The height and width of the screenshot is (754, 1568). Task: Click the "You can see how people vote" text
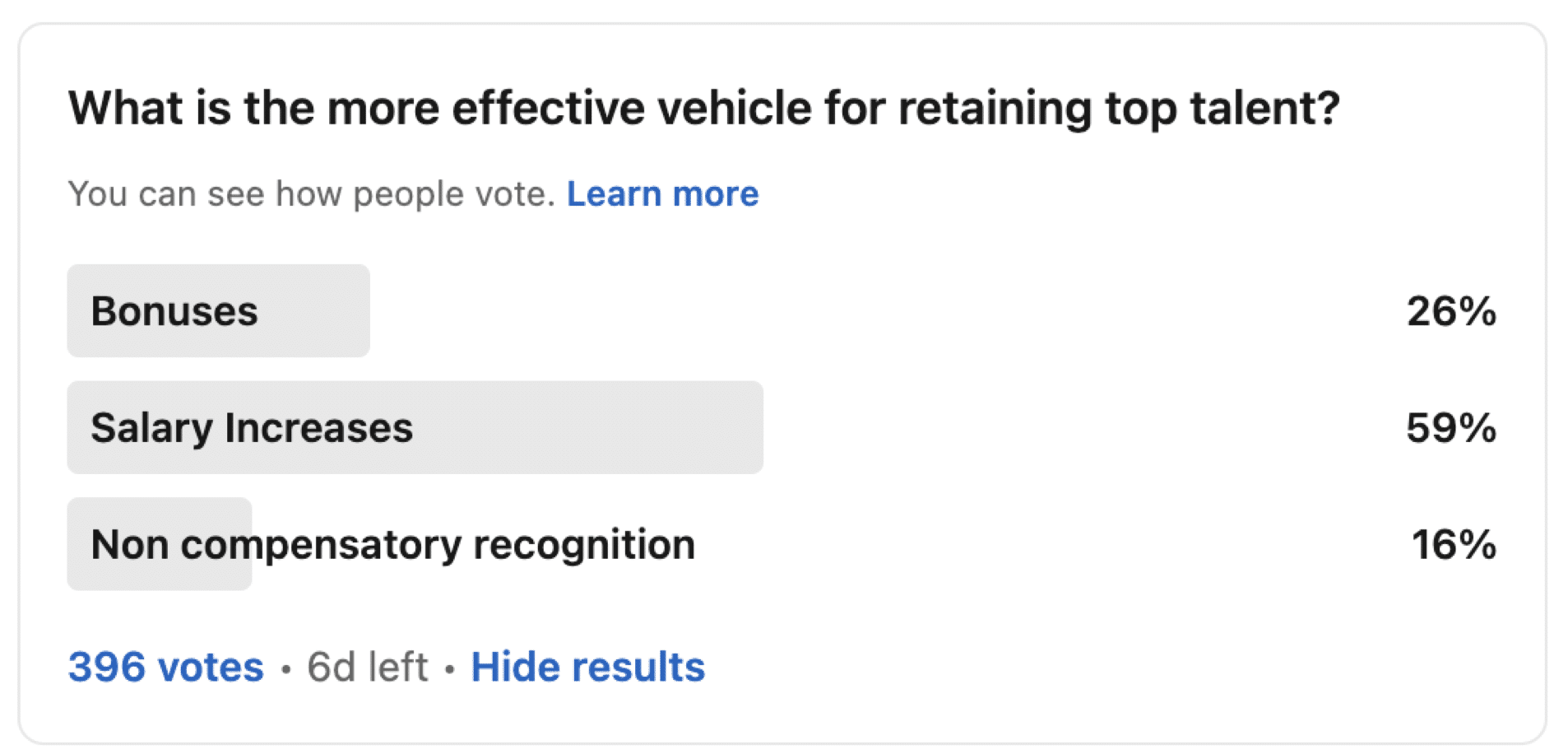point(311,194)
